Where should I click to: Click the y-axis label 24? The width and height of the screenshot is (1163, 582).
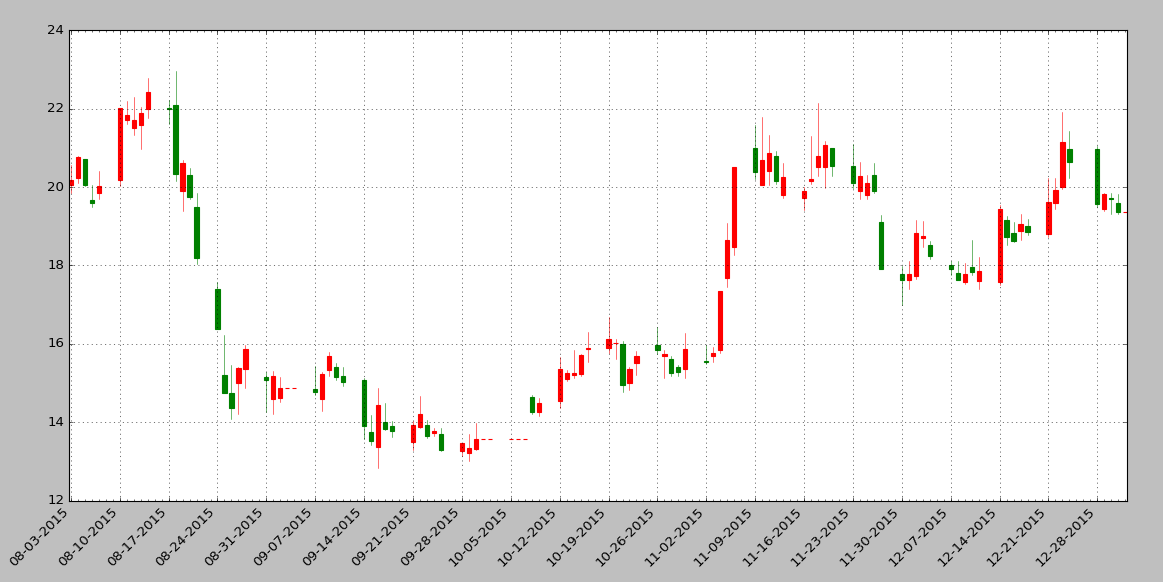tap(56, 31)
